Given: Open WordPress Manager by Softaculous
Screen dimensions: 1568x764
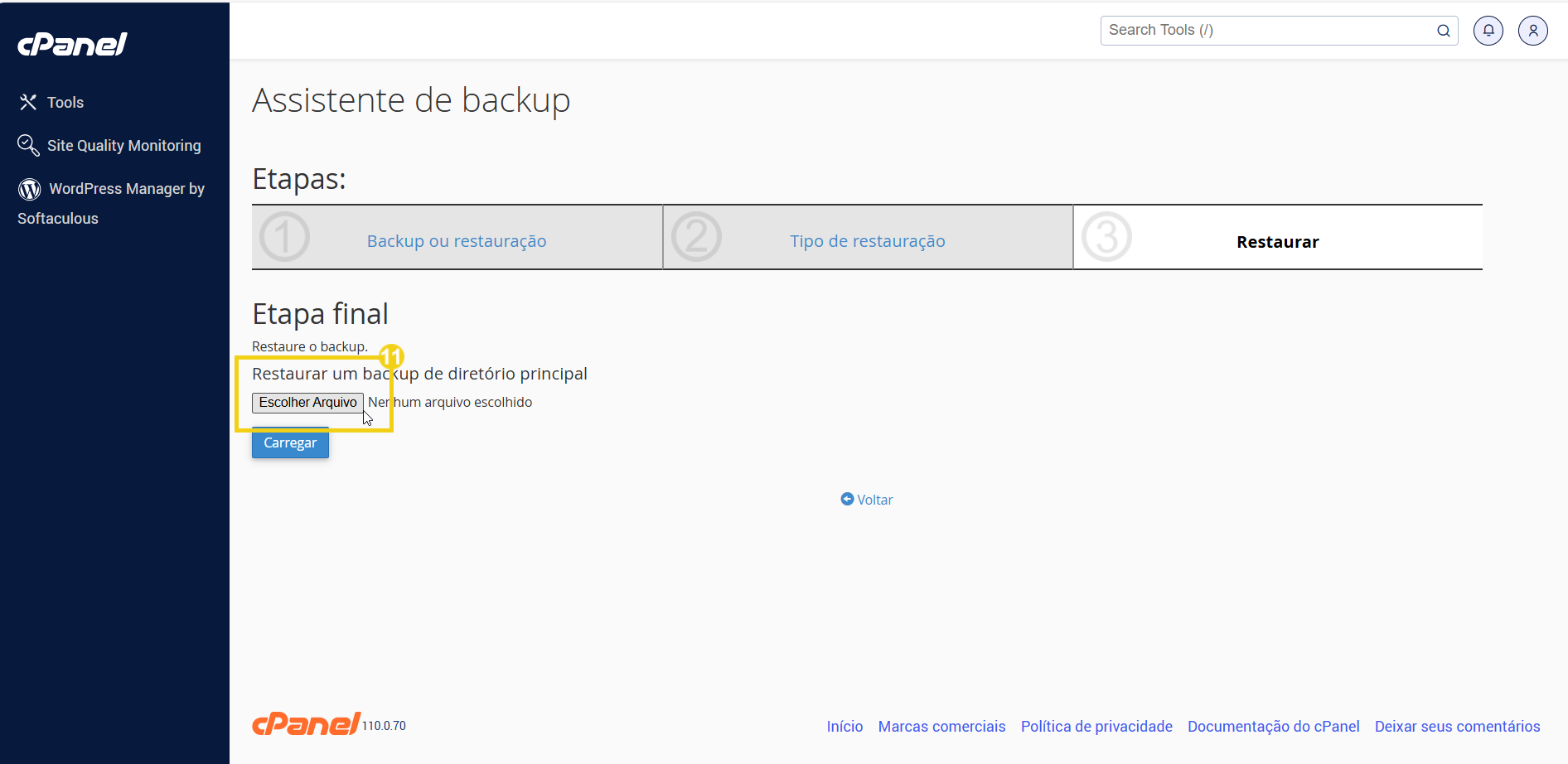Looking at the screenshot, I should click(111, 203).
